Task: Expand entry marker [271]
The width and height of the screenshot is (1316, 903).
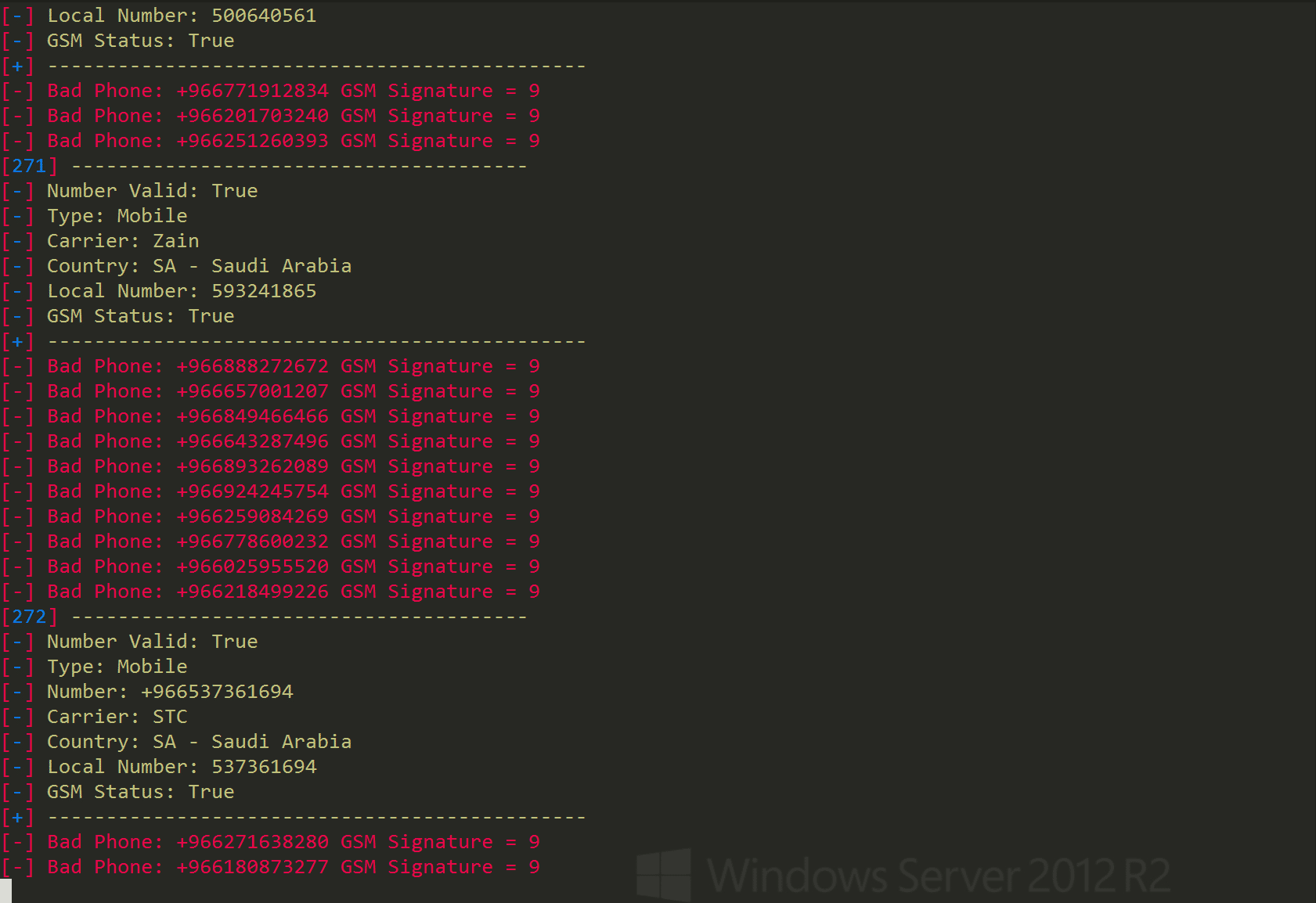Action: tap(30, 165)
